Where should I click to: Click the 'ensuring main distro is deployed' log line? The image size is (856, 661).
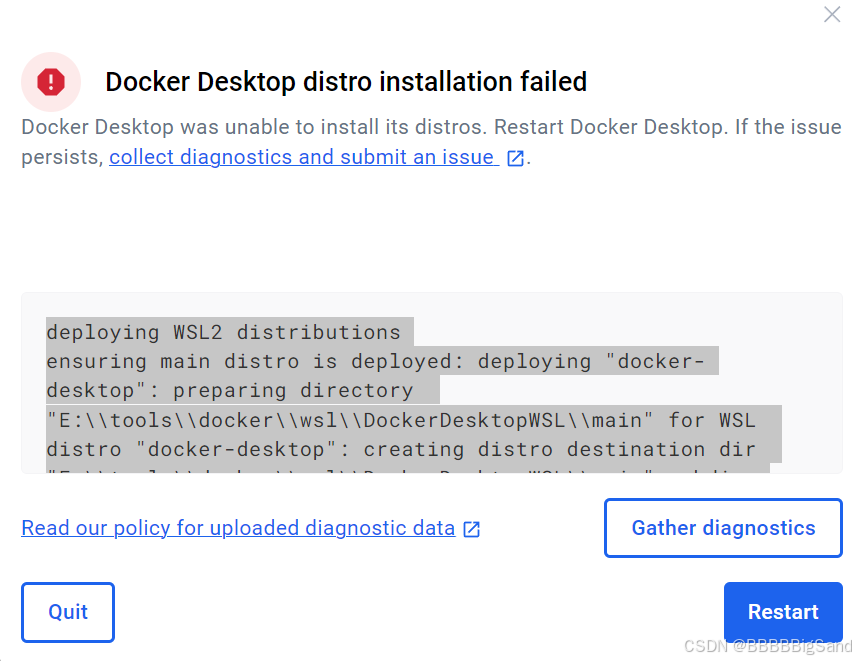(x=382, y=361)
